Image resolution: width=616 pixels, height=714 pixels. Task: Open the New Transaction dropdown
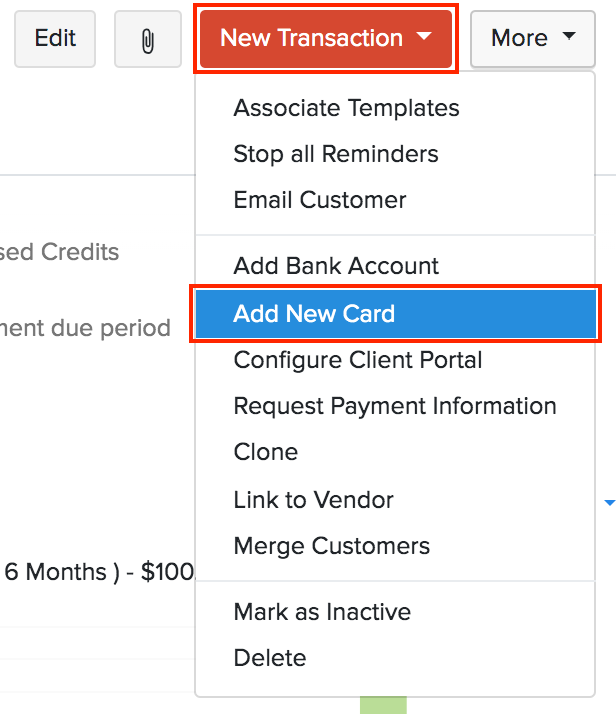coord(326,39)
